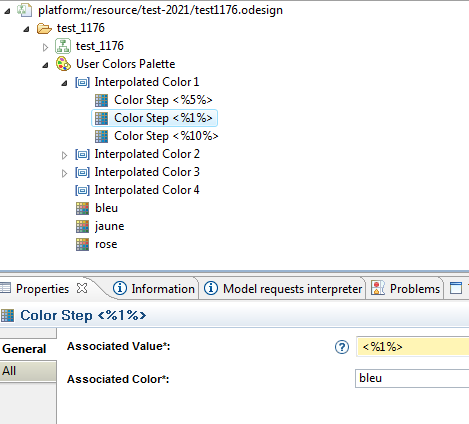Click the Color Step <%5%> icon
The width and height of the screenshot is (469, 424).
(101, 100)
